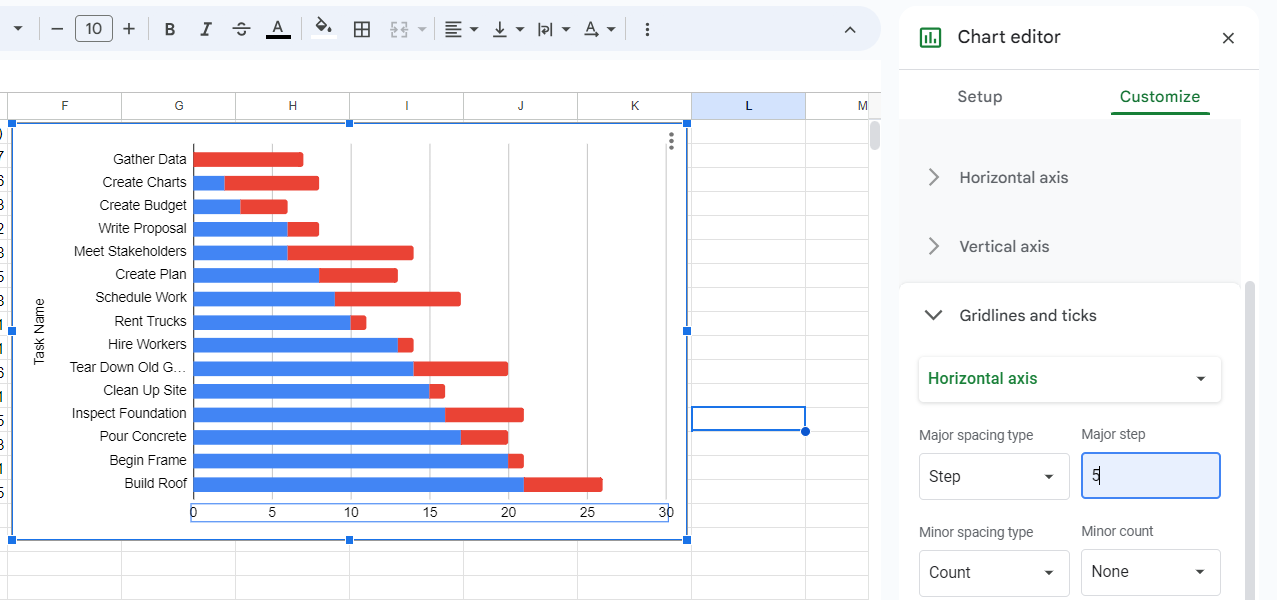The image size is (1277, 600).
Task: Select column I header
Action: [x=407, y=106]
